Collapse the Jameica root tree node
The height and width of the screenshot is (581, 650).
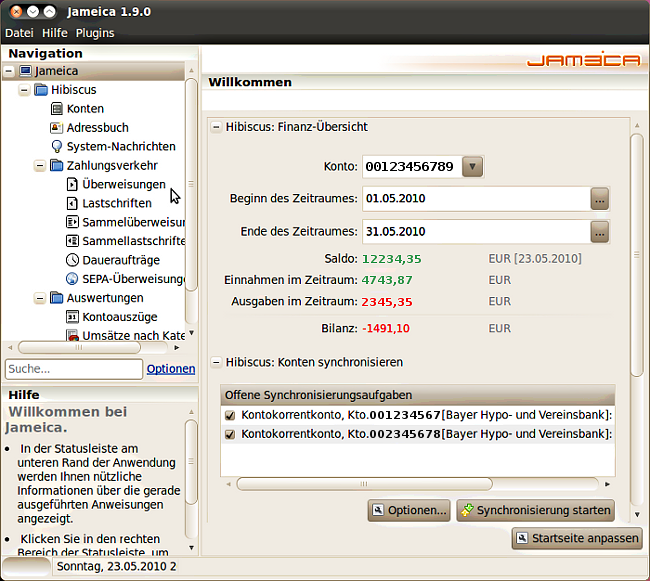pyautogui.click(x=8, y=71)
